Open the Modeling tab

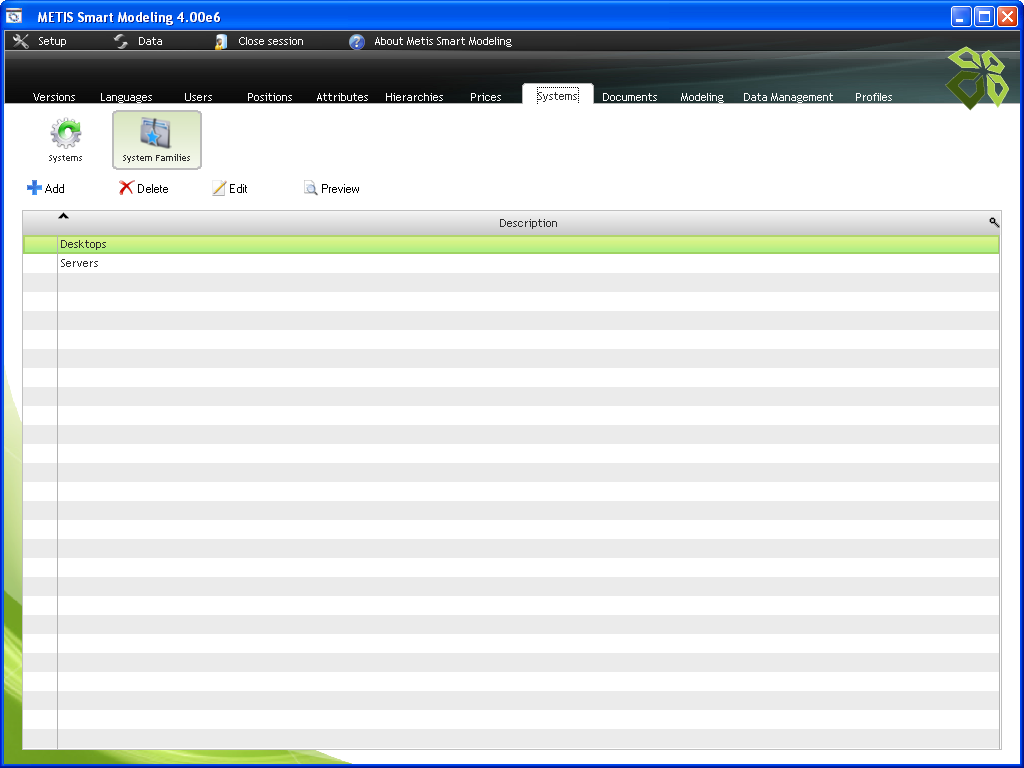click(702, 97)
